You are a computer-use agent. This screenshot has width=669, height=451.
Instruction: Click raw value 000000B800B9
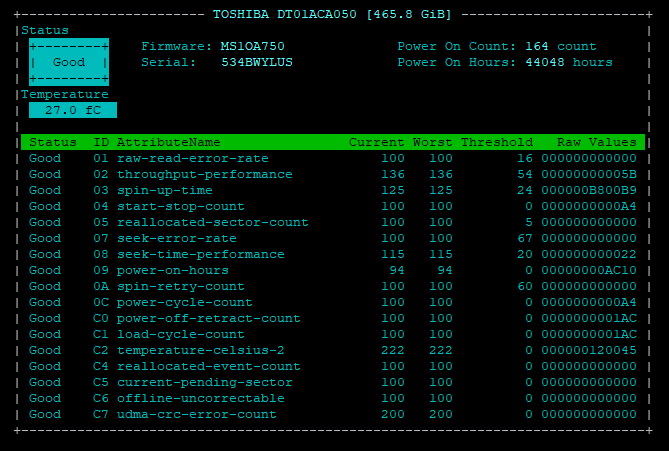589,190
